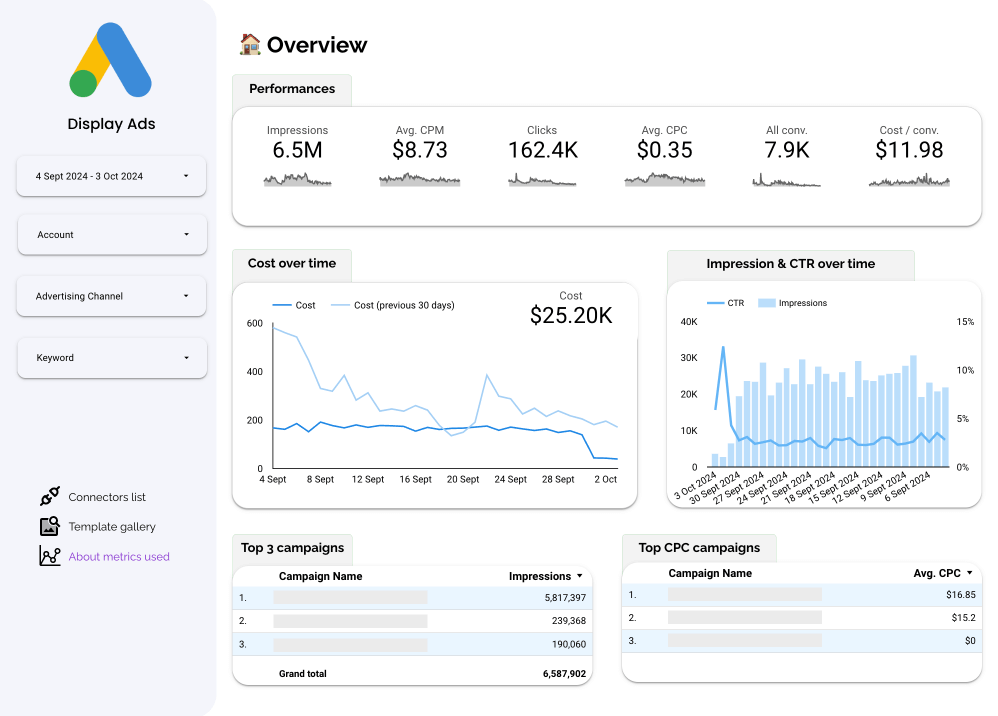This screenshot has height=716, width=998.
Task: Click the Connectors list plug icon
Action: 50,497
